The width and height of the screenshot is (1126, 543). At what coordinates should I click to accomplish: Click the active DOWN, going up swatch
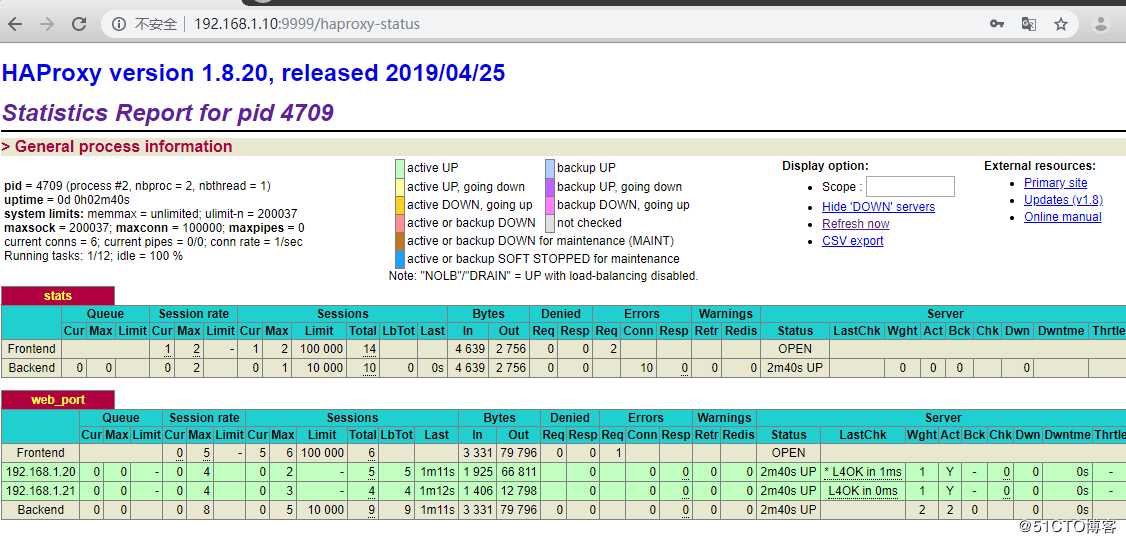pyautogui.click(x=399, y=205)
